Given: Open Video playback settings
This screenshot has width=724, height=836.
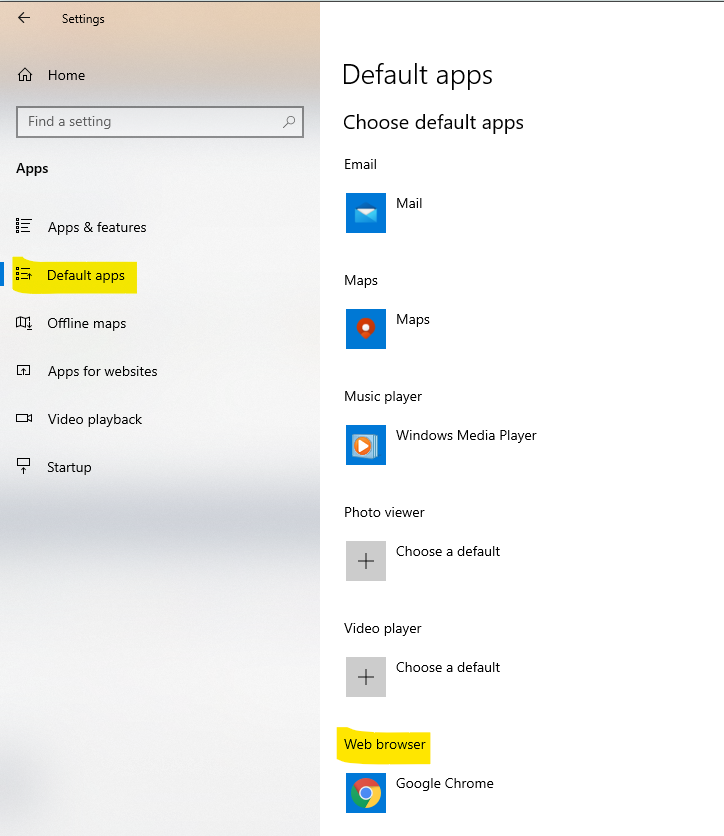Looking at the screenshot, I should coord(94,419).
